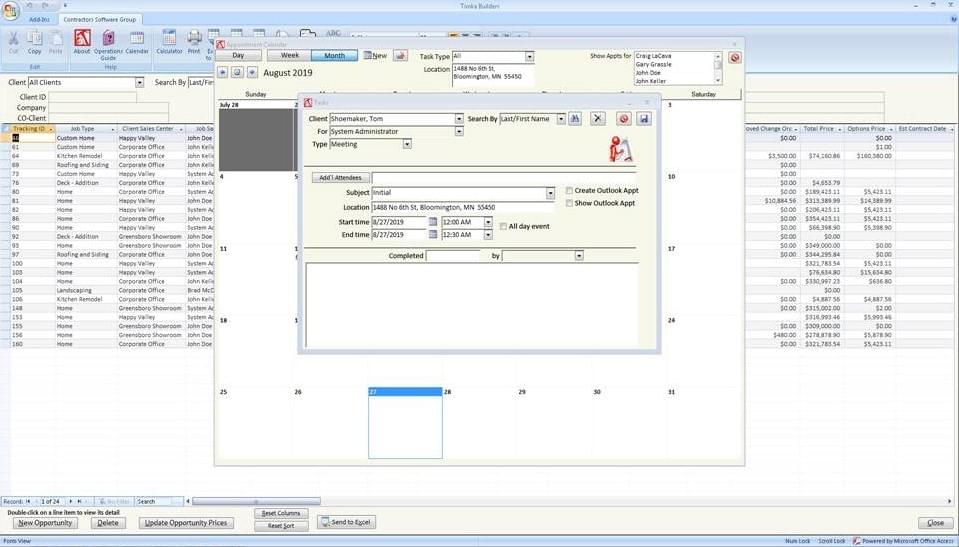Open the Start time calendar picker

click(x=433, y=222)
